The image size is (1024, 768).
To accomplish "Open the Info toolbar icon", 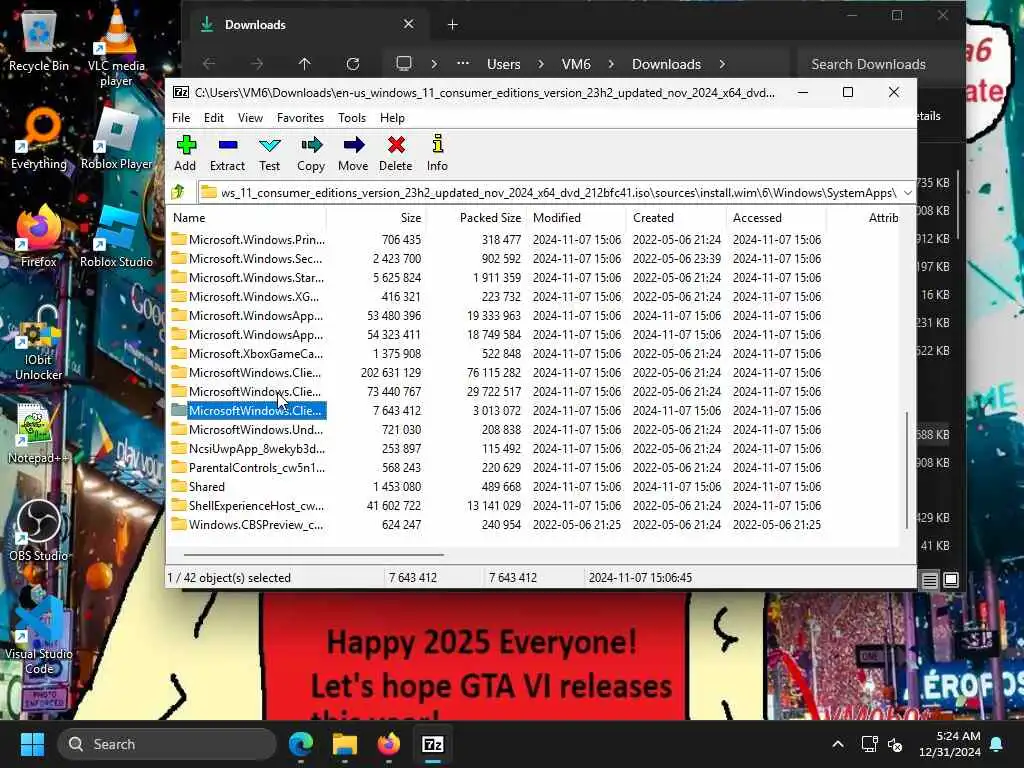I will 437,153.
